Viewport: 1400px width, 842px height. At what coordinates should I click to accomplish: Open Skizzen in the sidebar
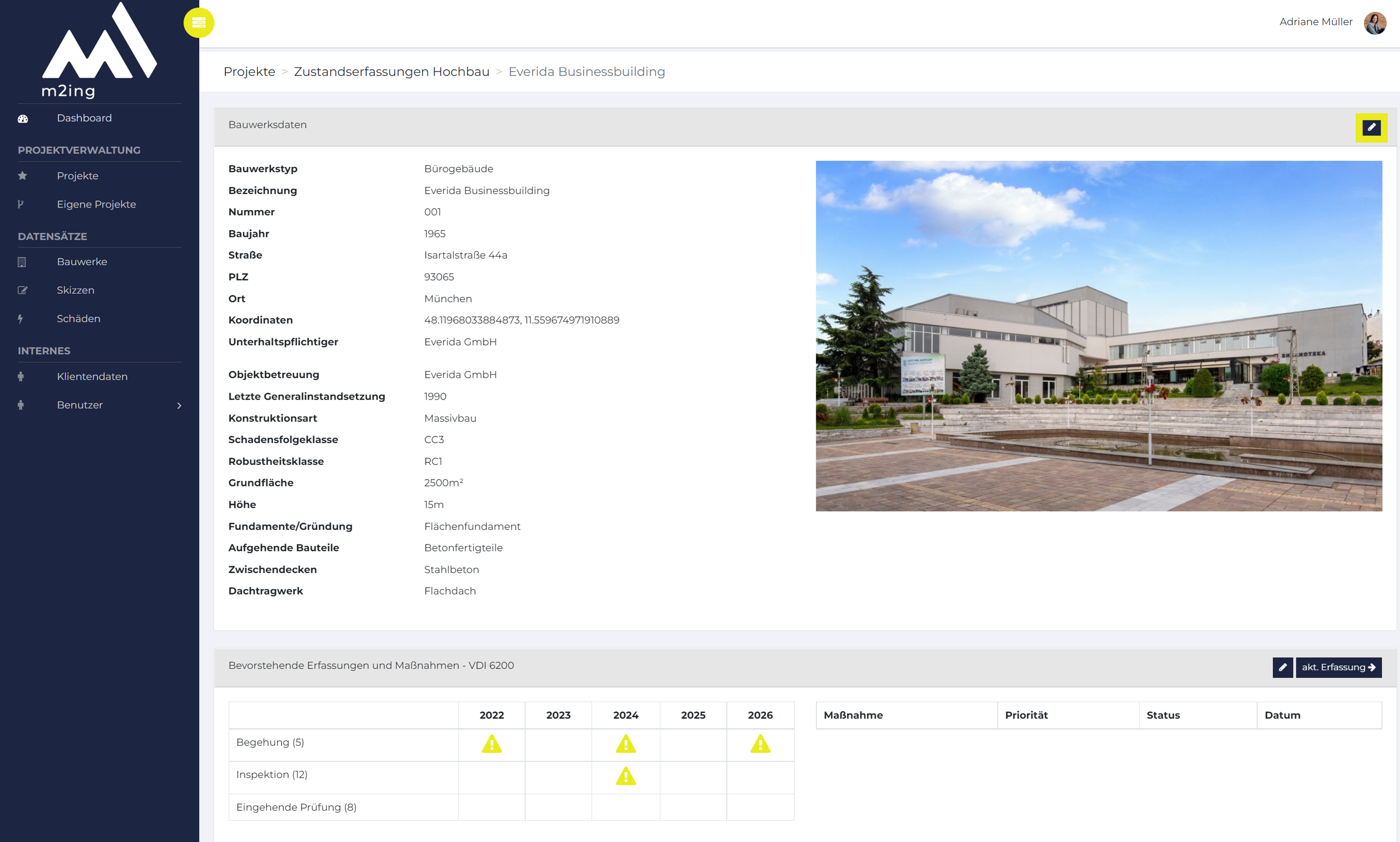tap(76, 290)
